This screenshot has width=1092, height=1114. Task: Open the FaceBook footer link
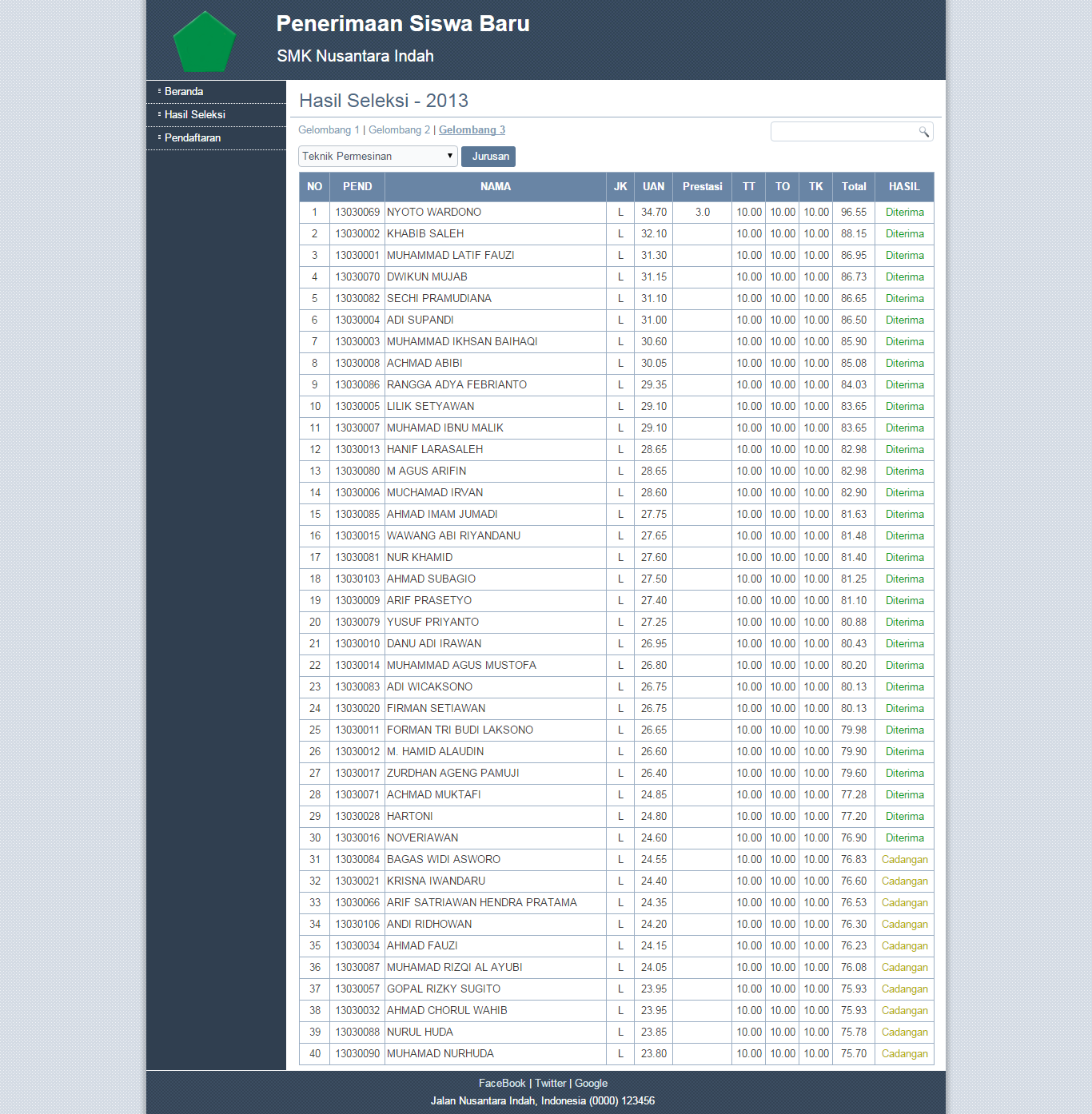point(502,1083)
